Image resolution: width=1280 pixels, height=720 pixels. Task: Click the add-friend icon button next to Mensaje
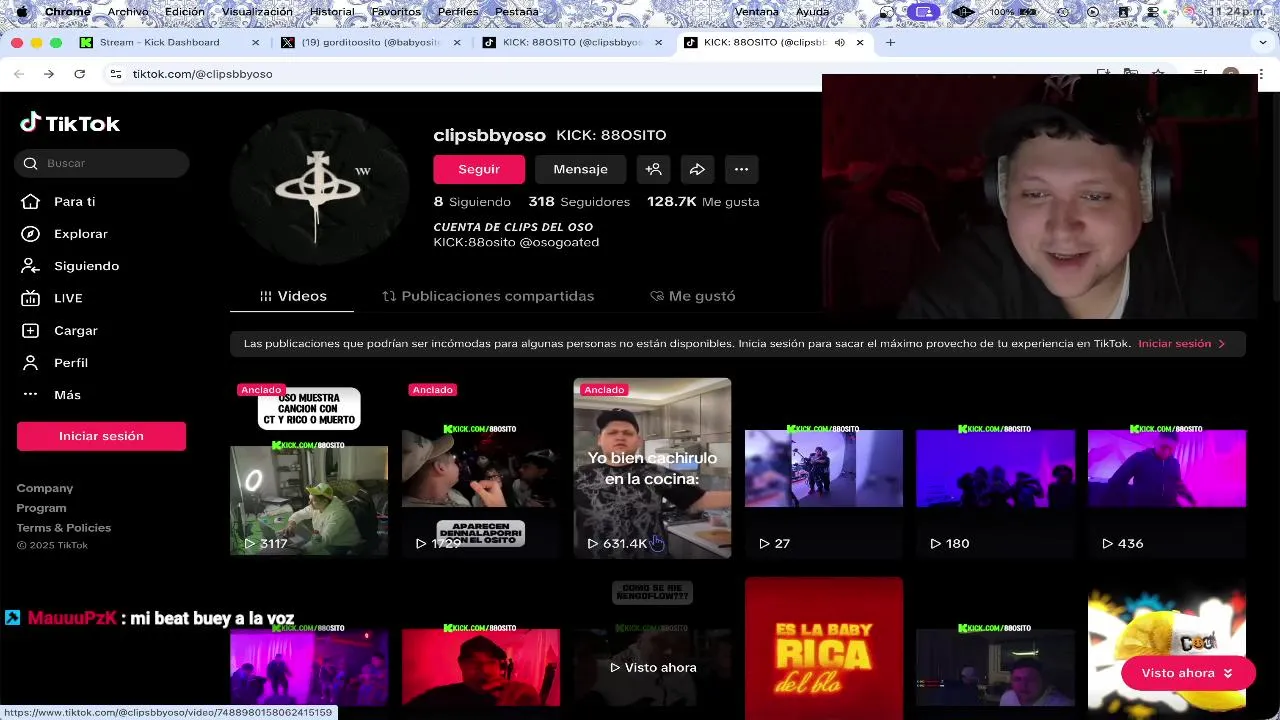(x=654, y=169)
